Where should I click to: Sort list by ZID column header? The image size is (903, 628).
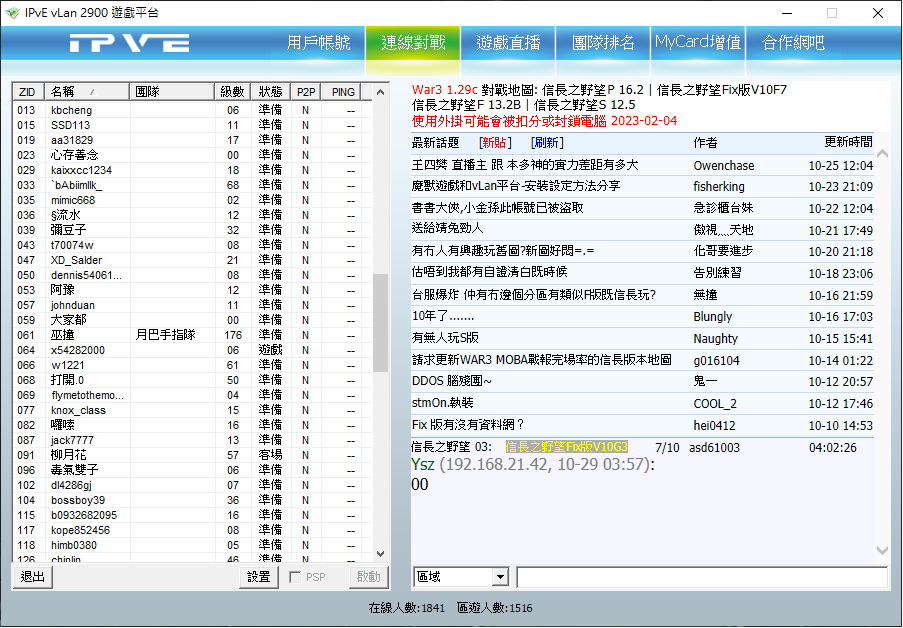point(28,92)
